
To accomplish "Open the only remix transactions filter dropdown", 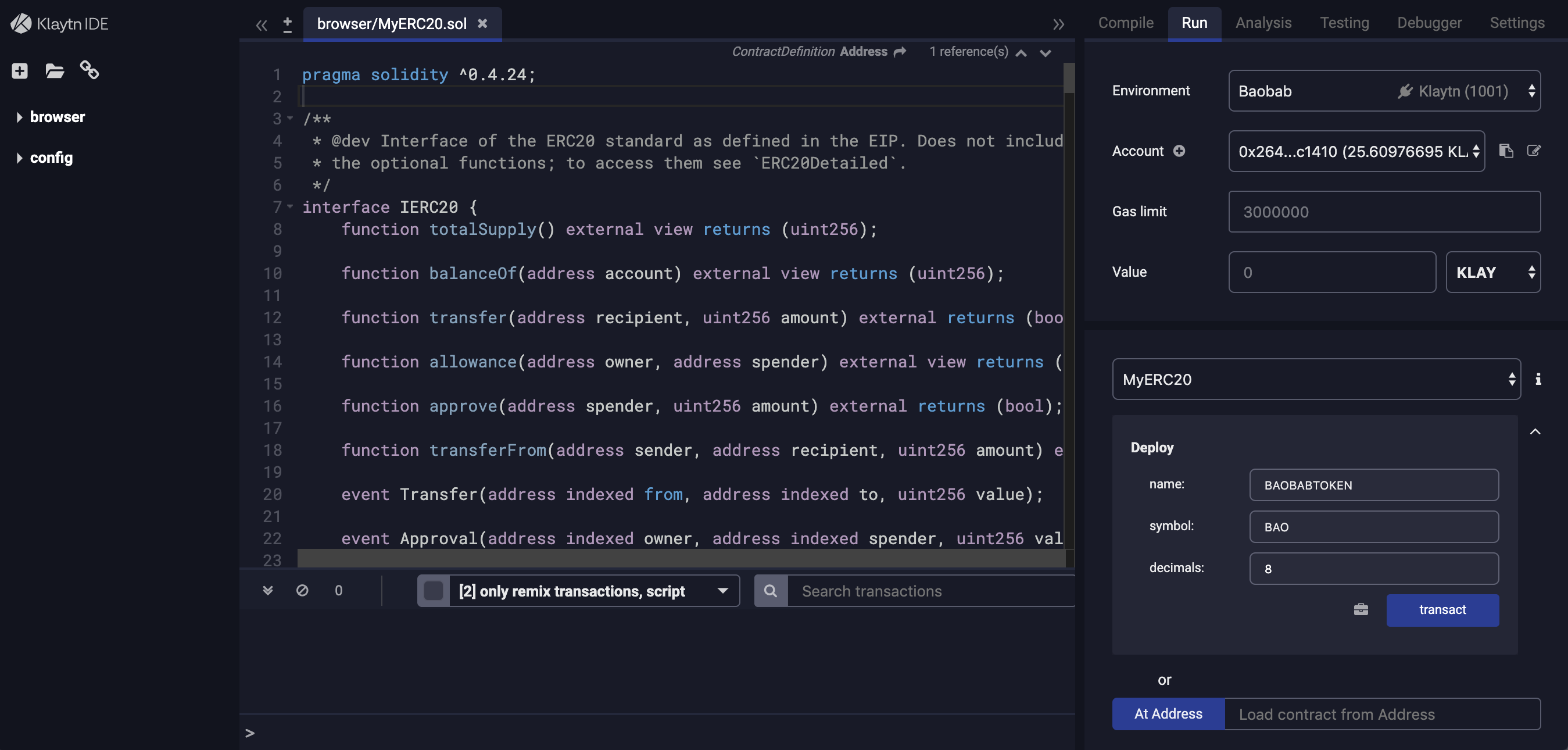I will click(594, 591).
